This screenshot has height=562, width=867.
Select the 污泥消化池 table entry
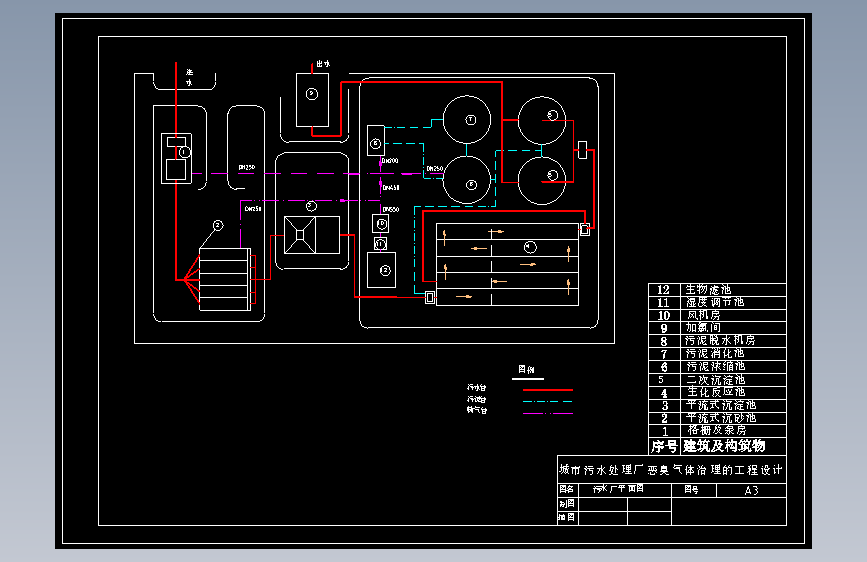tap(715, 353)
